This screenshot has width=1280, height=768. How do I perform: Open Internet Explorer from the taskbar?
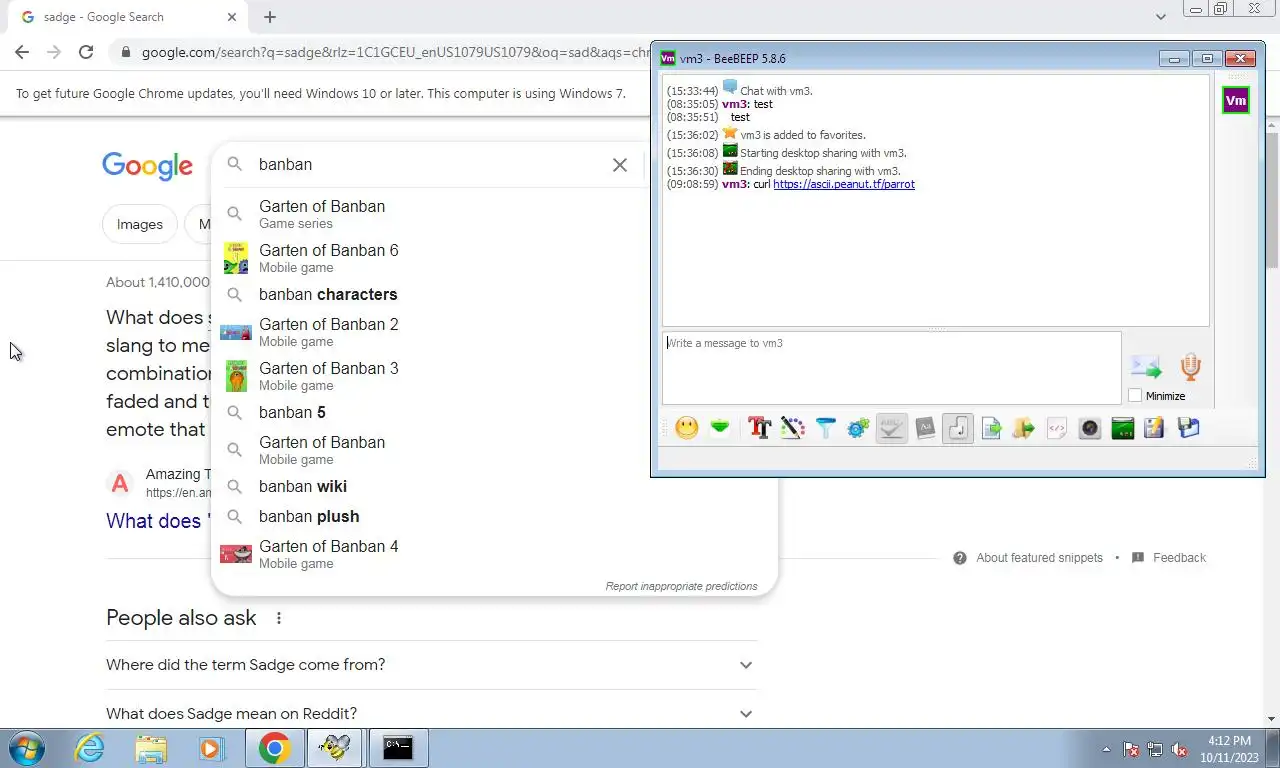point(90,748)
